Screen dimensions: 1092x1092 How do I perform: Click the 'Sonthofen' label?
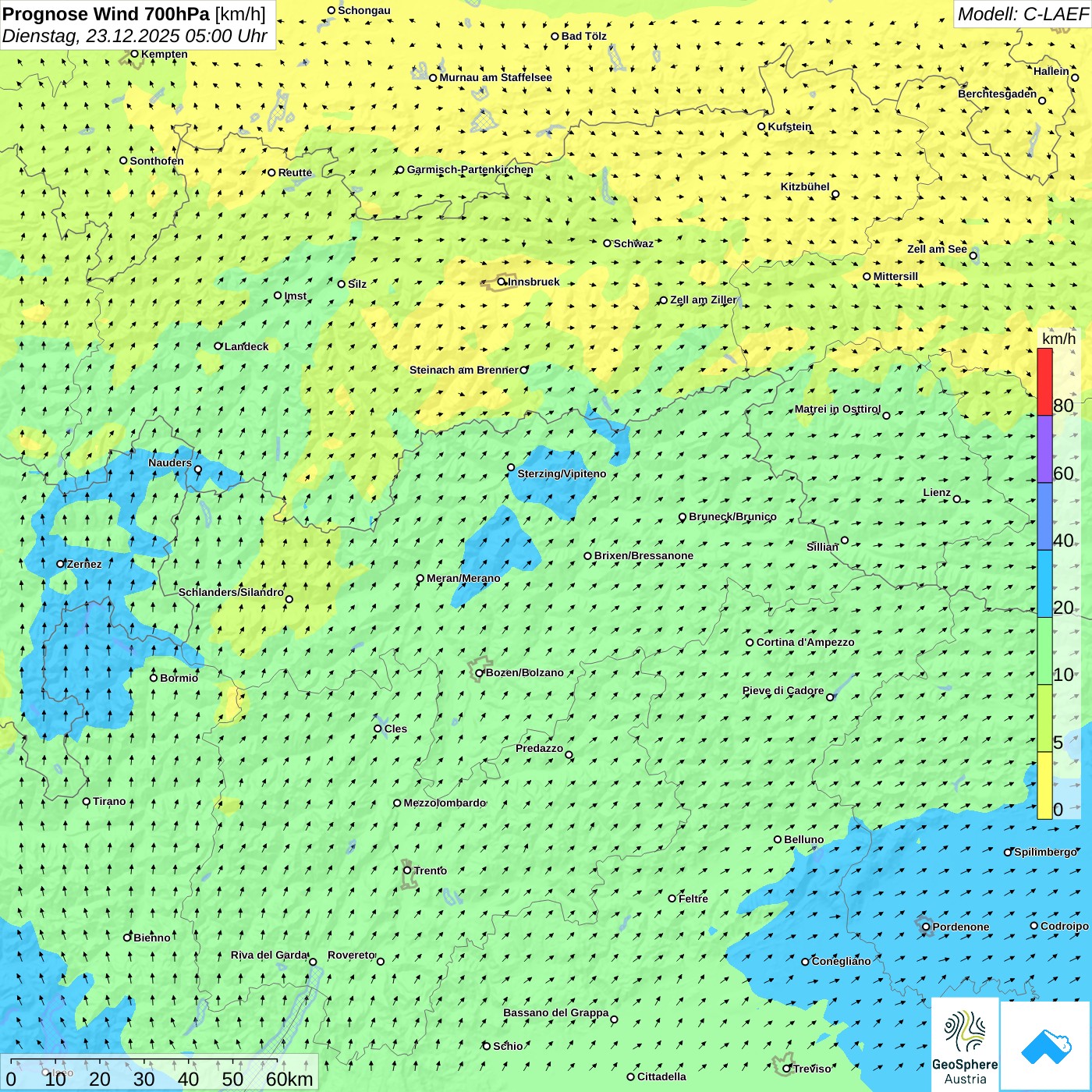(x=157, y=161)
